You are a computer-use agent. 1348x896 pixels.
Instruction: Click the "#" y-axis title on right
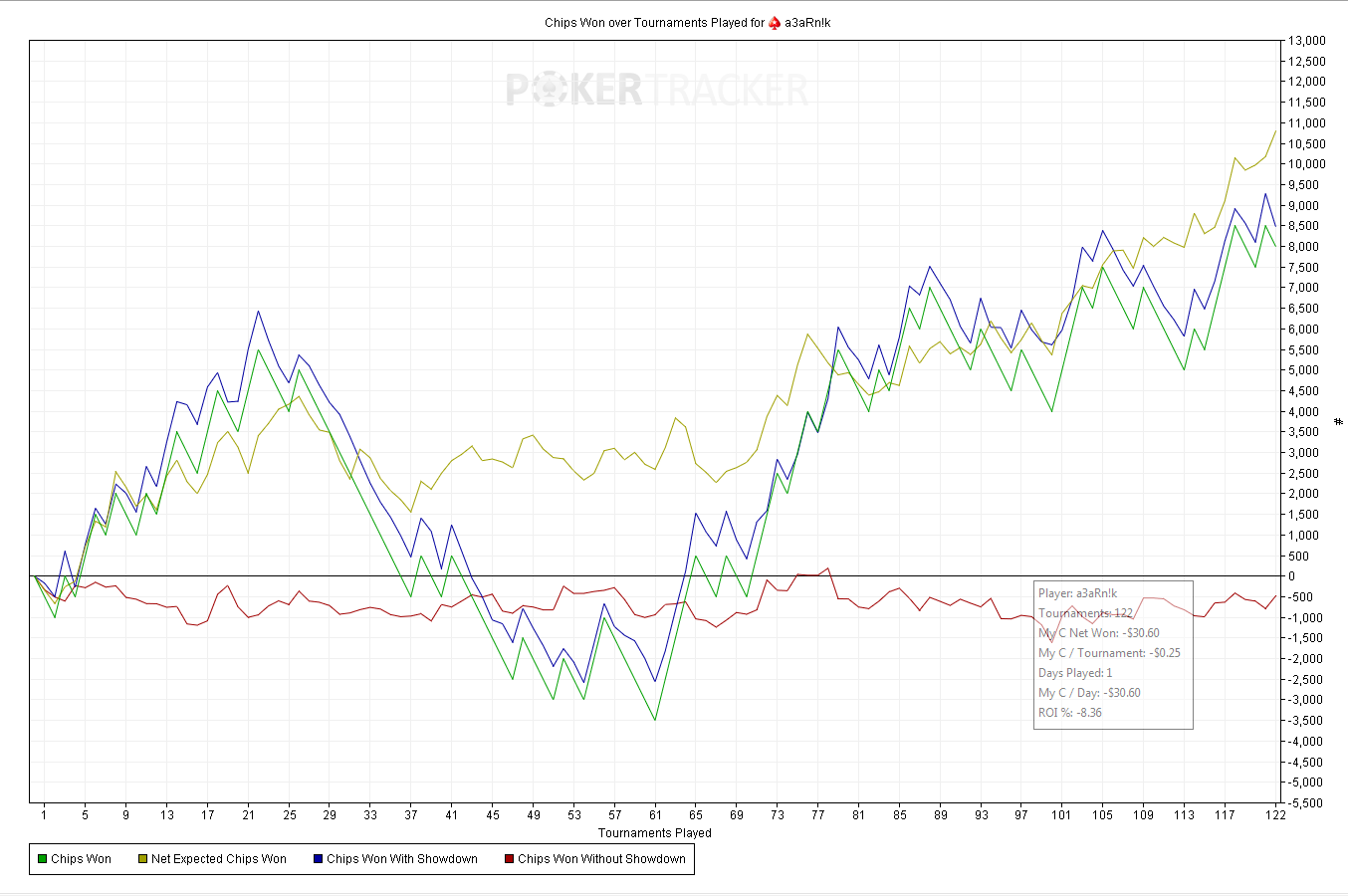(1339, 422)
